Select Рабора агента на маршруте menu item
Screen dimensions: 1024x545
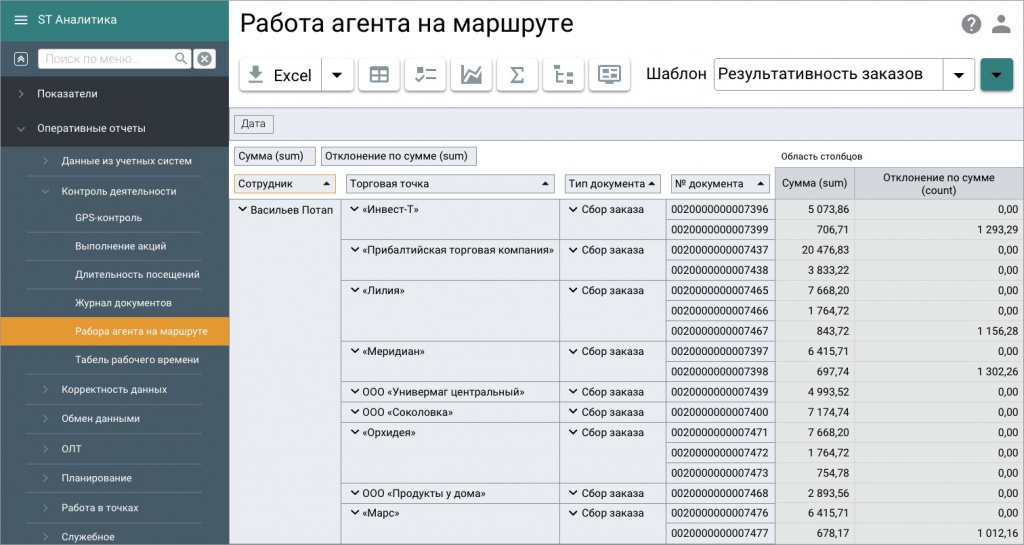(x=114, y=331)
